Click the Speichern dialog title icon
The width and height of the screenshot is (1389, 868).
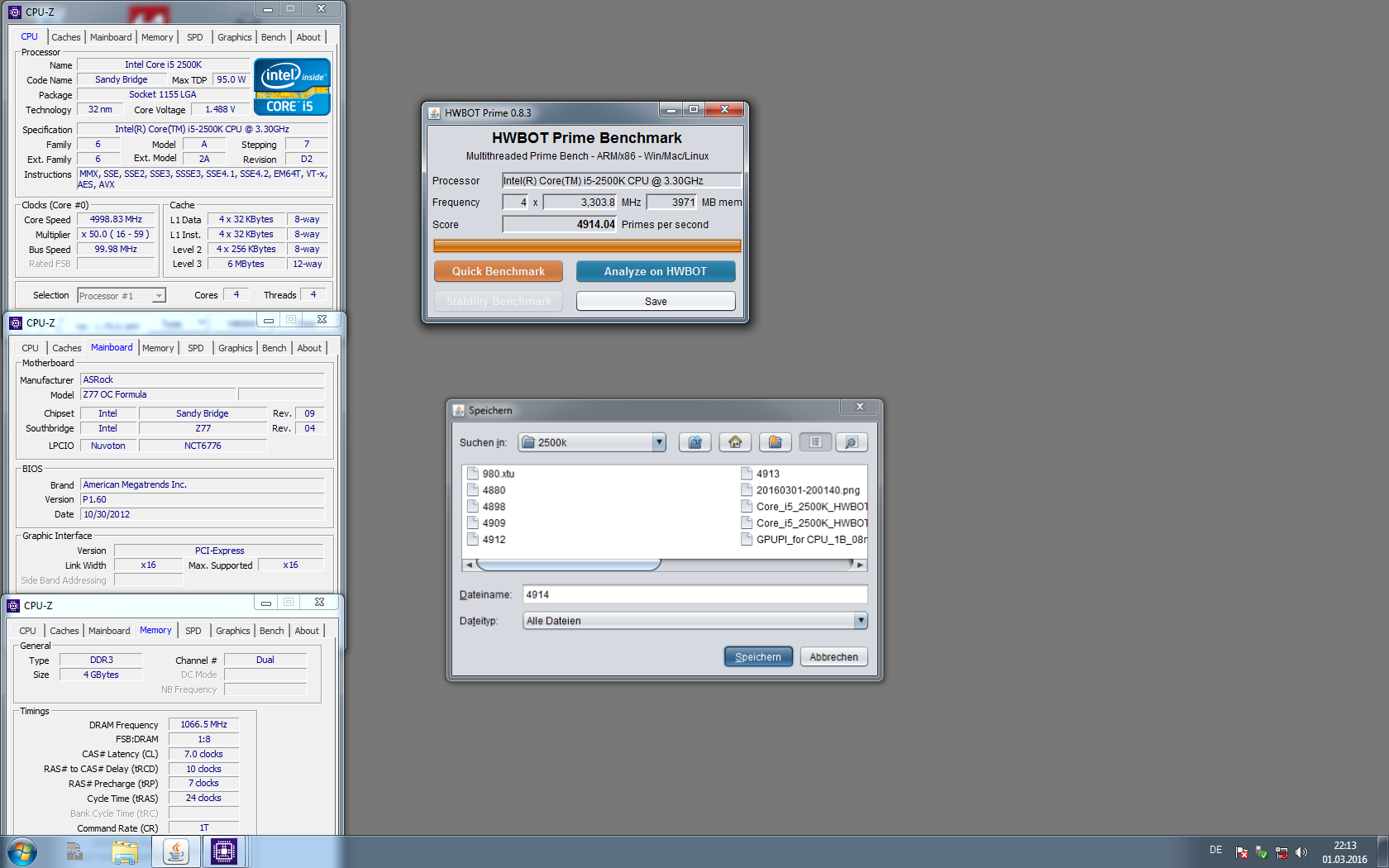pos(459,410)
